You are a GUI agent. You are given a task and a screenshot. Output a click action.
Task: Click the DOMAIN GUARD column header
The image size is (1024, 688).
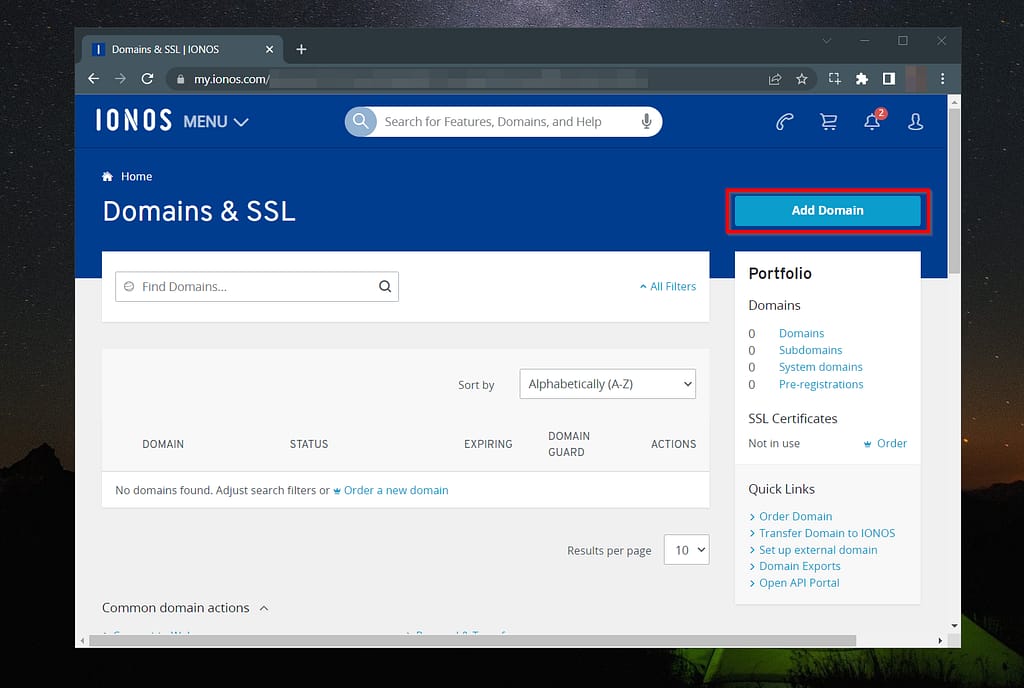pos(568,444)
